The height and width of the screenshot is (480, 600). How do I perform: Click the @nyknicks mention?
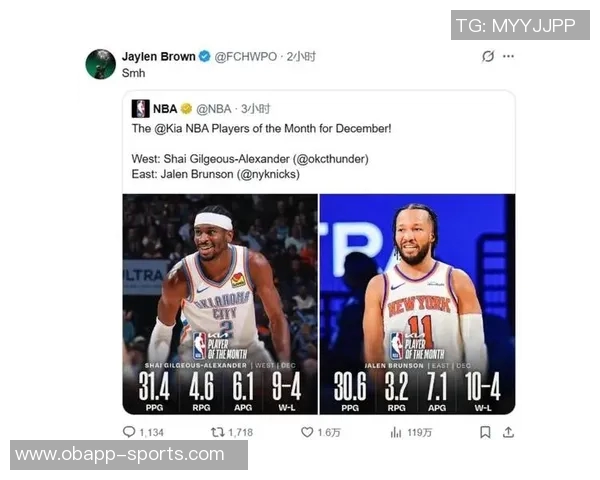[x=268, y=174]
